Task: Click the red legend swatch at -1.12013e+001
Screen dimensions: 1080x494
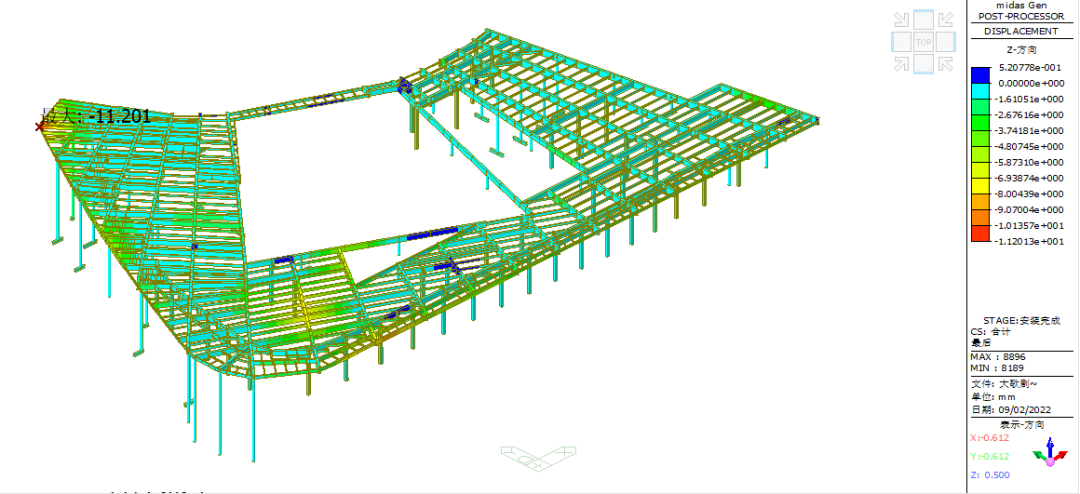Action: point(981,234)
